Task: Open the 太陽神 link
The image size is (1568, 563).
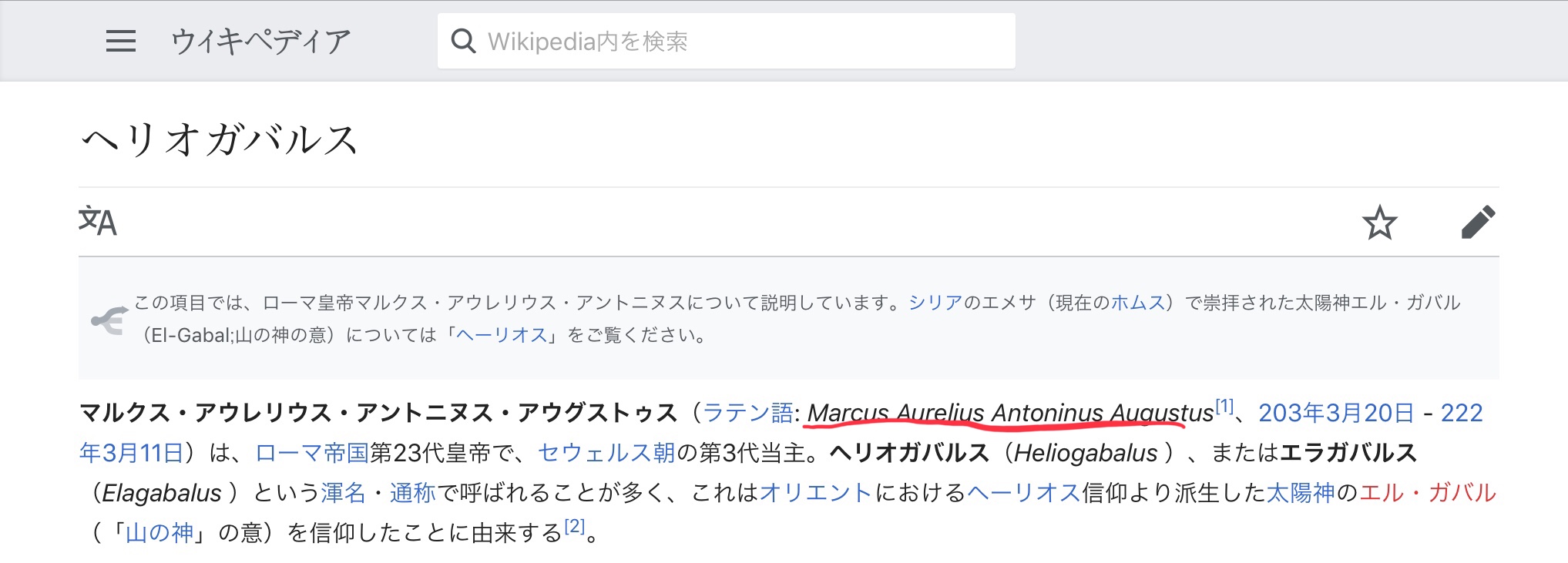Action: (x=1301, y=493)
